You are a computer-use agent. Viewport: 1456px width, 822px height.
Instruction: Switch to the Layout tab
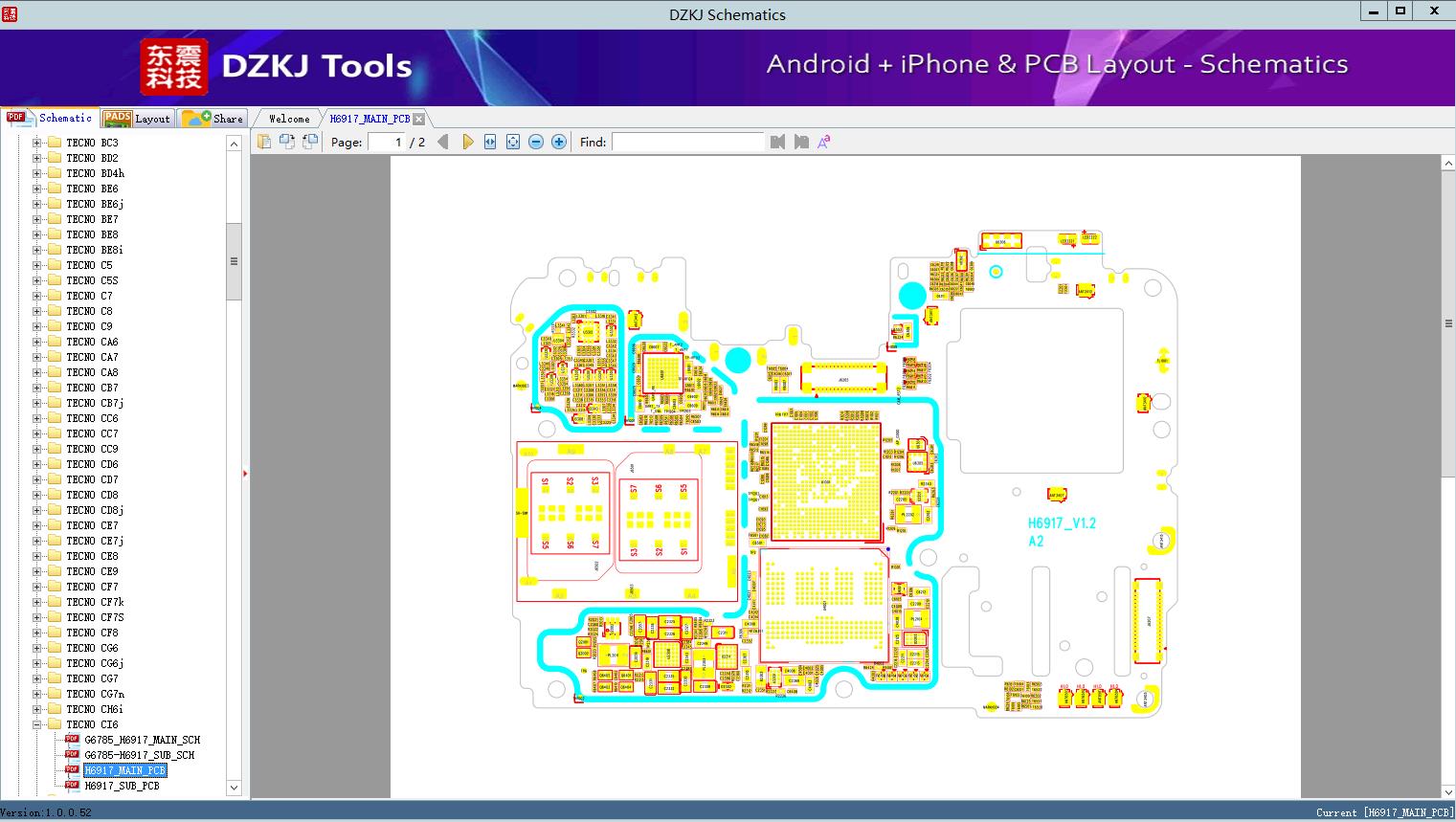(x=137, y=119)
